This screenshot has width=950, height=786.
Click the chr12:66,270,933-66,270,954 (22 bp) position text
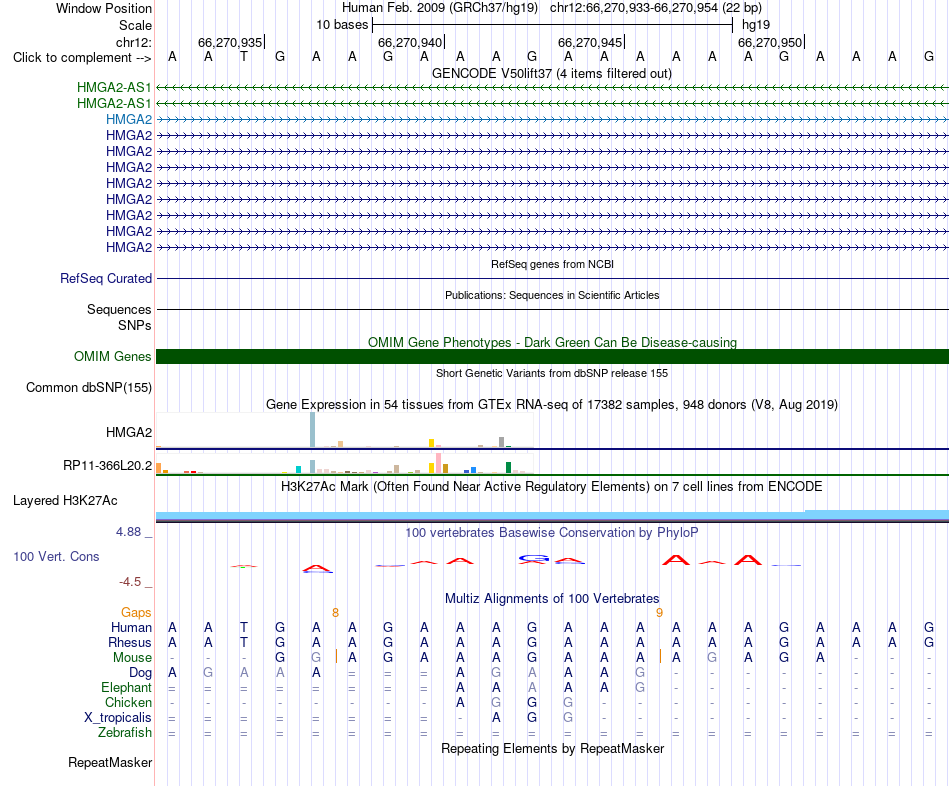tap(656, 8)
